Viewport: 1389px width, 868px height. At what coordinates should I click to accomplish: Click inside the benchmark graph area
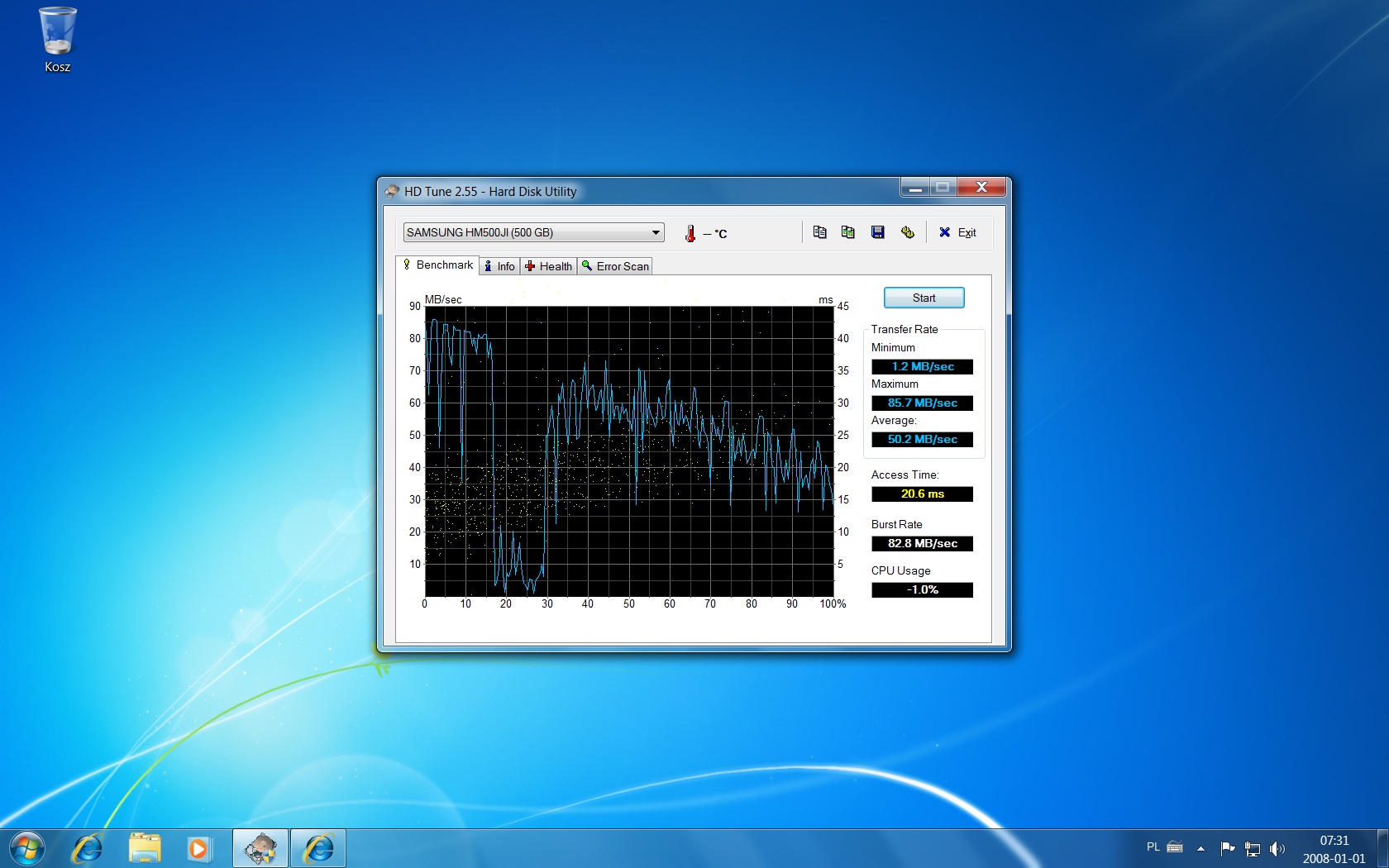pos(629,451)
